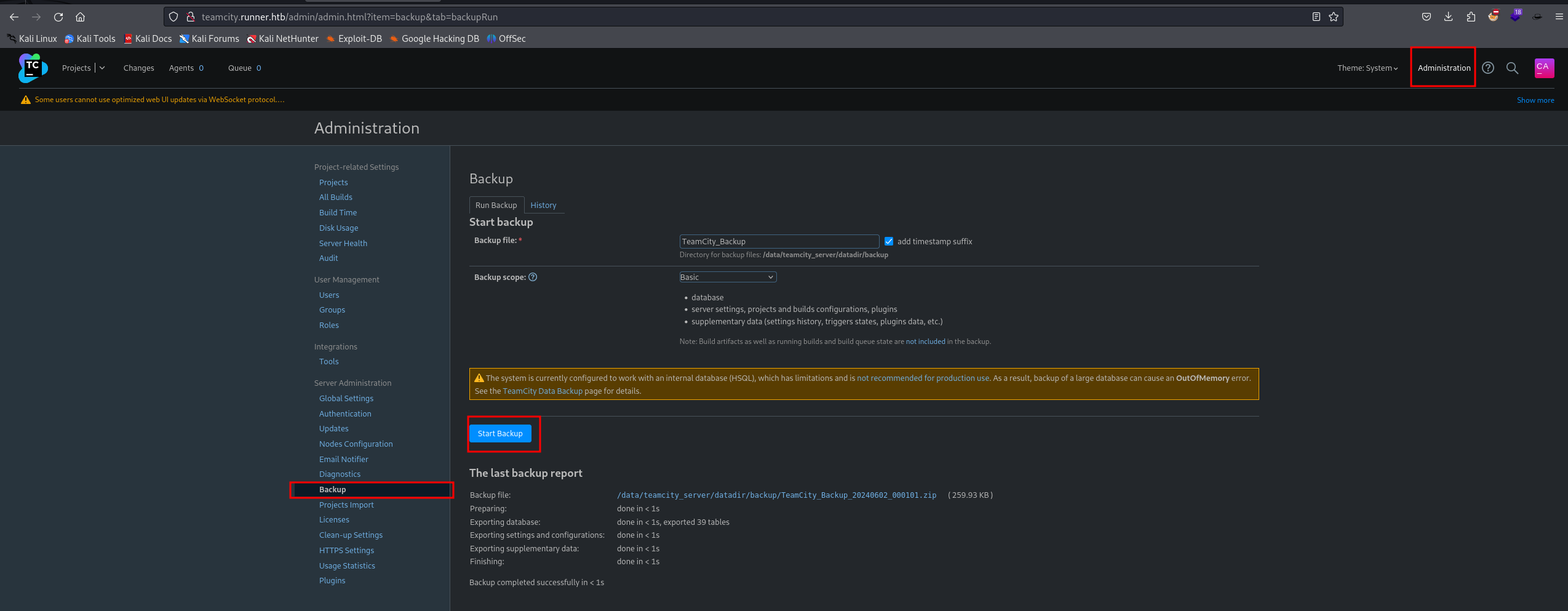Expand the Projects dropdown chevron

[102, 68]
